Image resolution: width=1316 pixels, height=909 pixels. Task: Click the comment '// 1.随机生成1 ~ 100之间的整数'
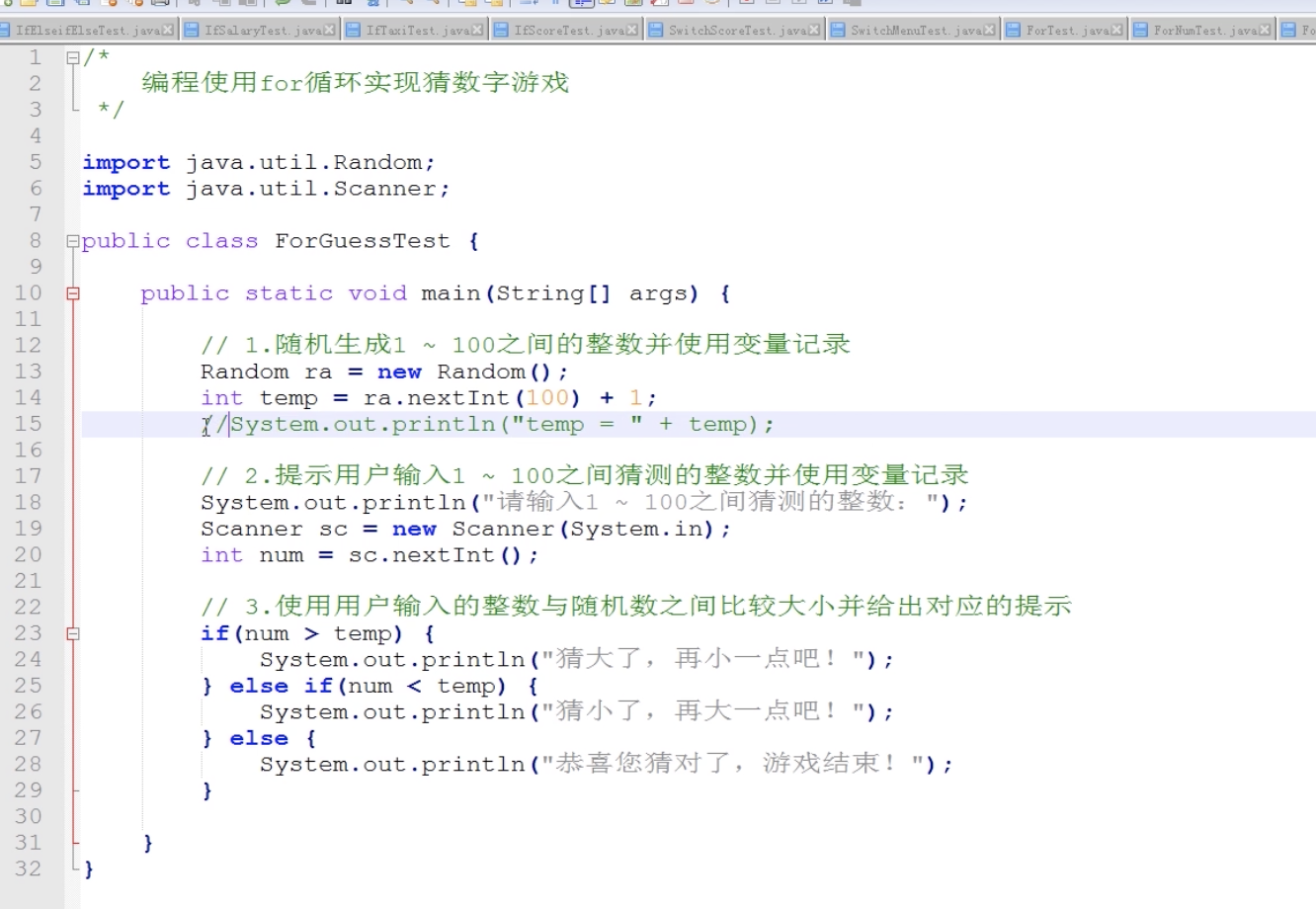526,345
